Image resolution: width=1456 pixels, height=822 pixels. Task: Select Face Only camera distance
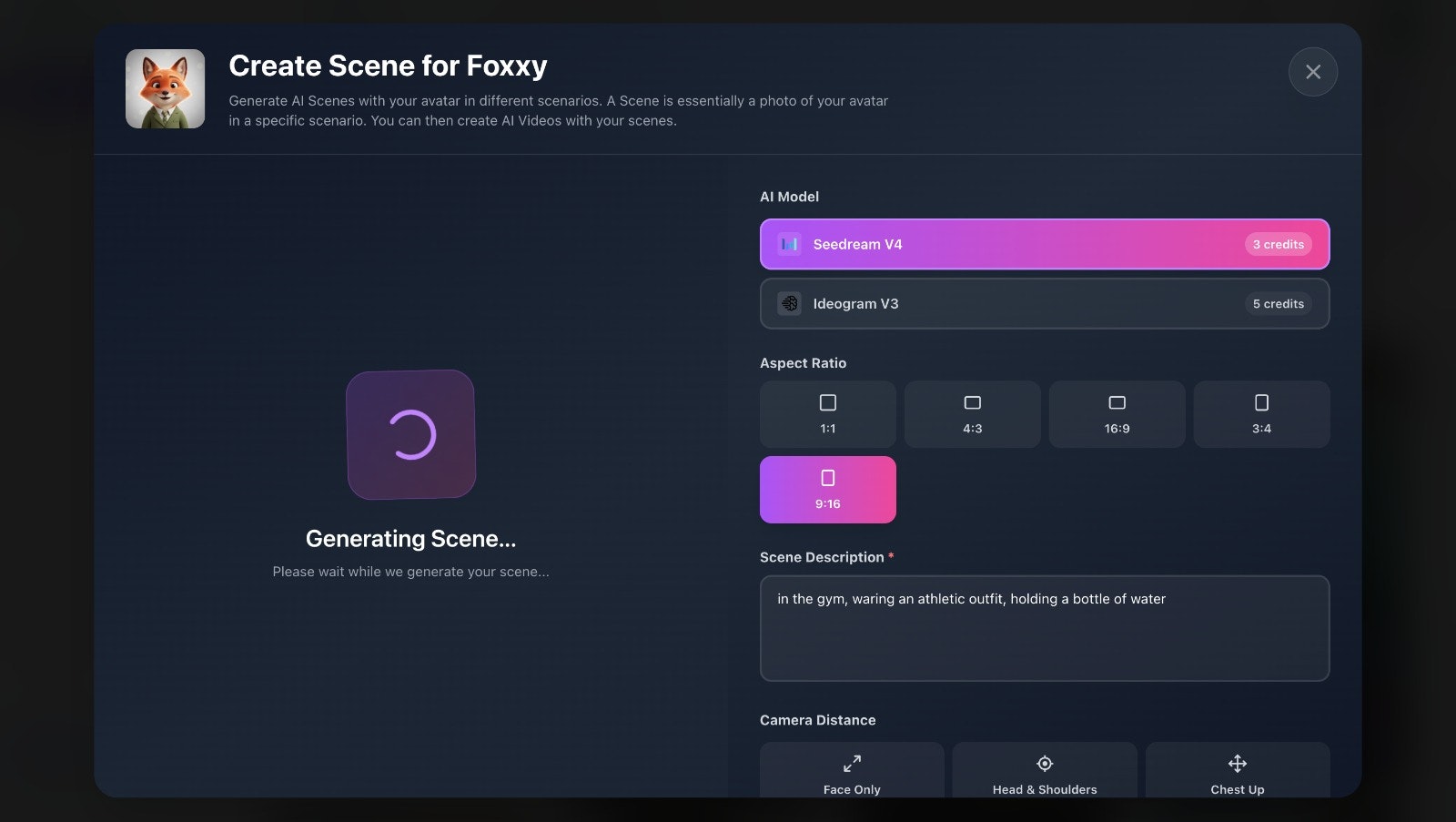point(852,772)
